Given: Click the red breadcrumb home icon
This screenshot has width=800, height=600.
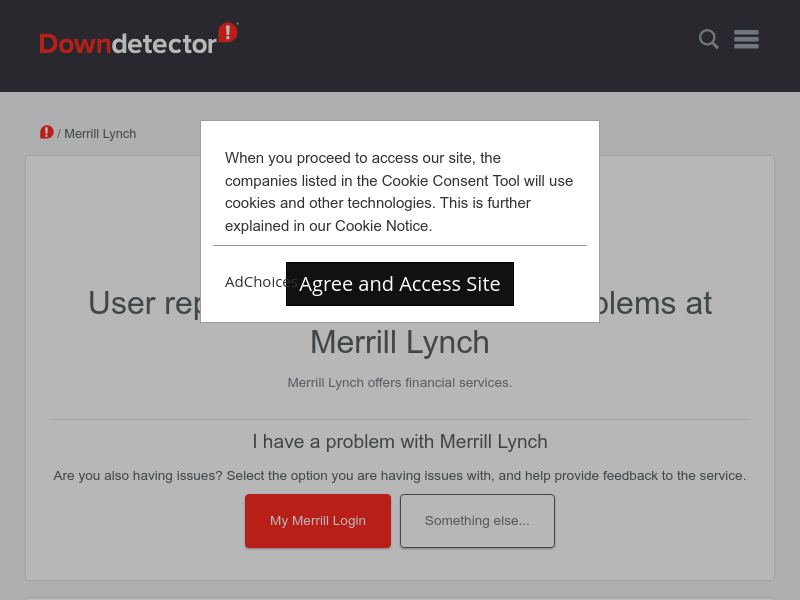Looking at the screenshot, I should coord(46,133).
